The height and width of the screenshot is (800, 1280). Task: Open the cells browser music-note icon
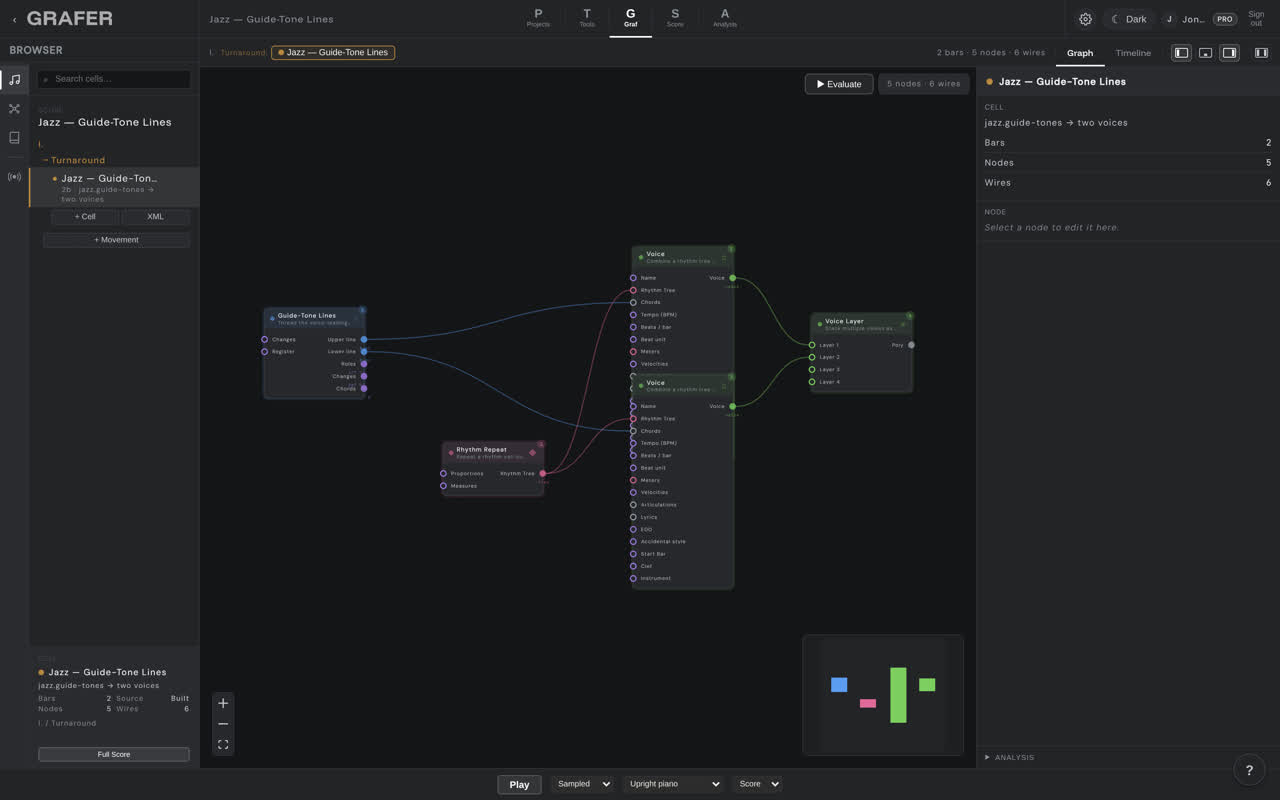pos(14,80)
